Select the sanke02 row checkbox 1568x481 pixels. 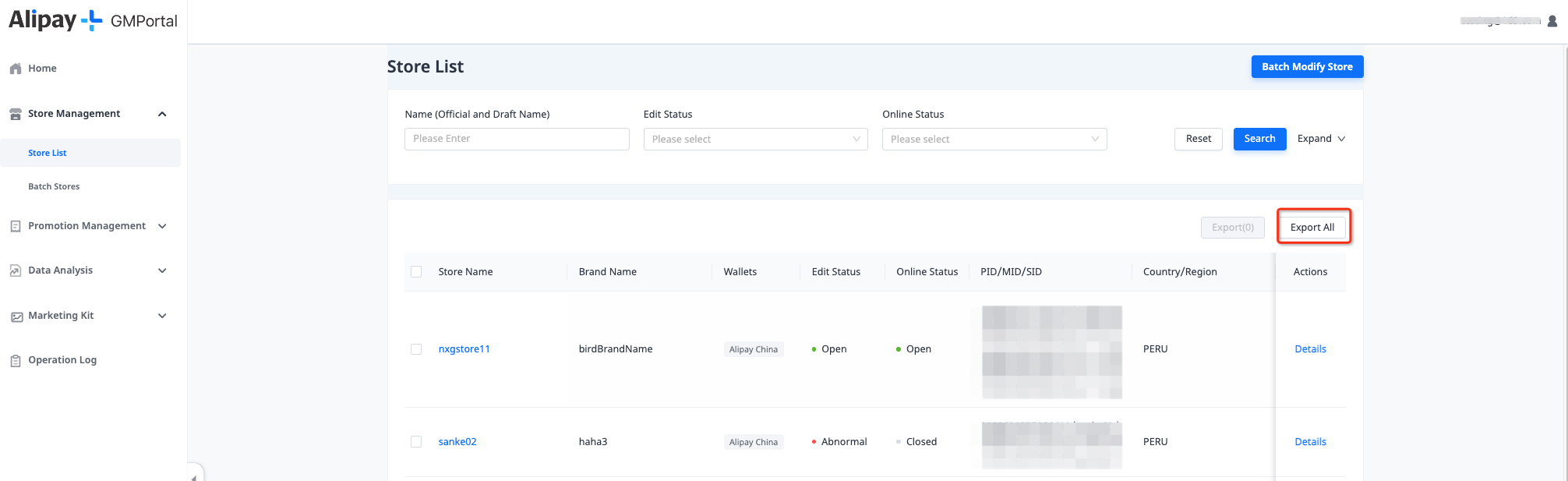pos(416,442)
